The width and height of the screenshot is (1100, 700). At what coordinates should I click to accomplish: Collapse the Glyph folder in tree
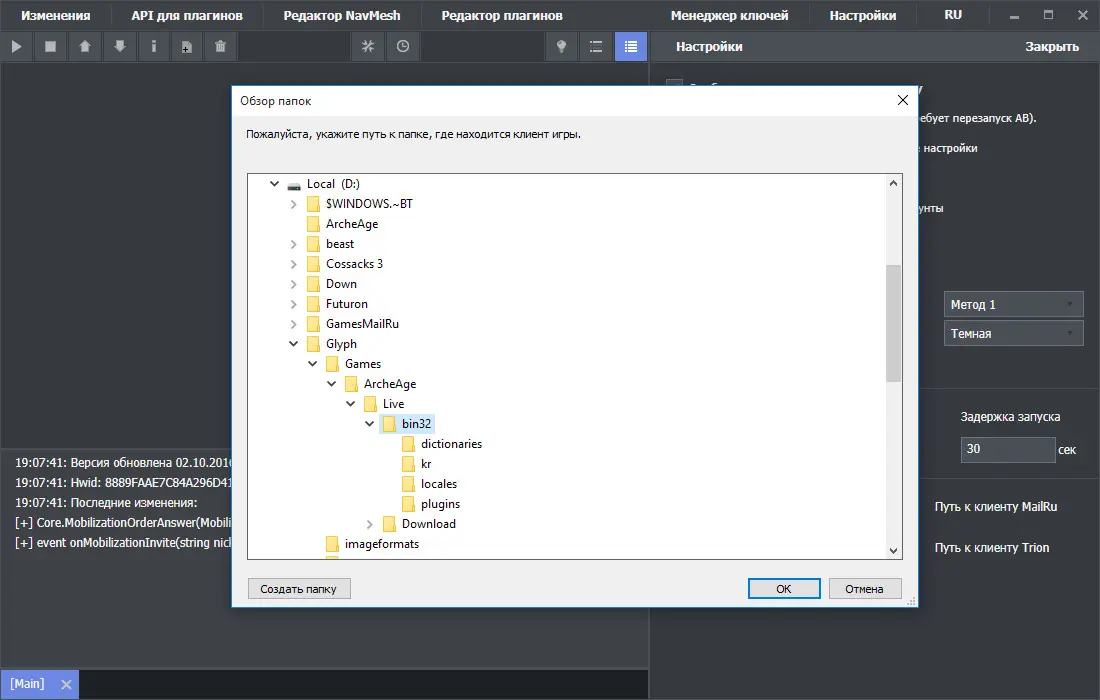tap(294, 344)
